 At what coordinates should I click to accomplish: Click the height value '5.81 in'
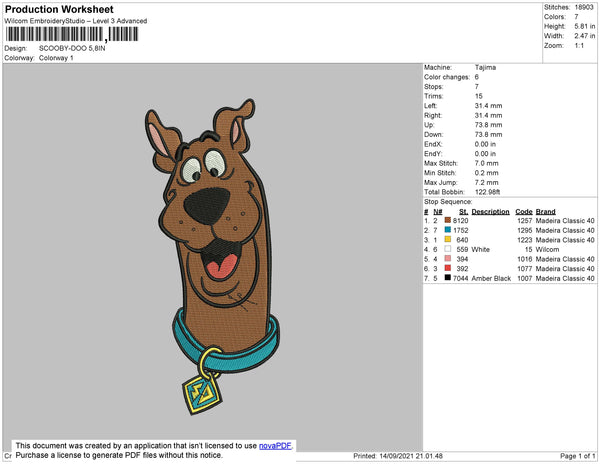[x=584, y=26]
